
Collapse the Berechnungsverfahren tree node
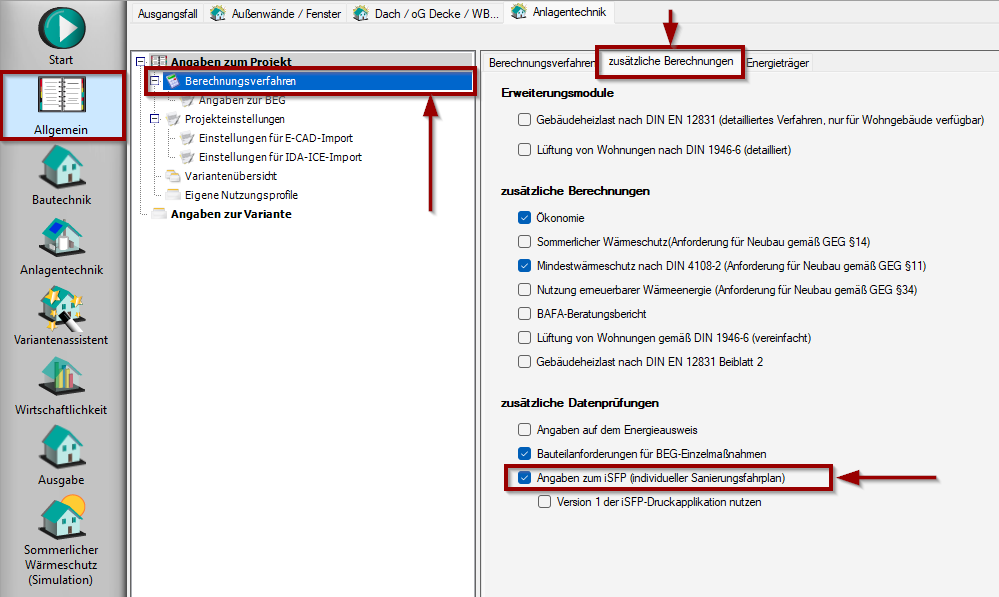pos(155,81)
